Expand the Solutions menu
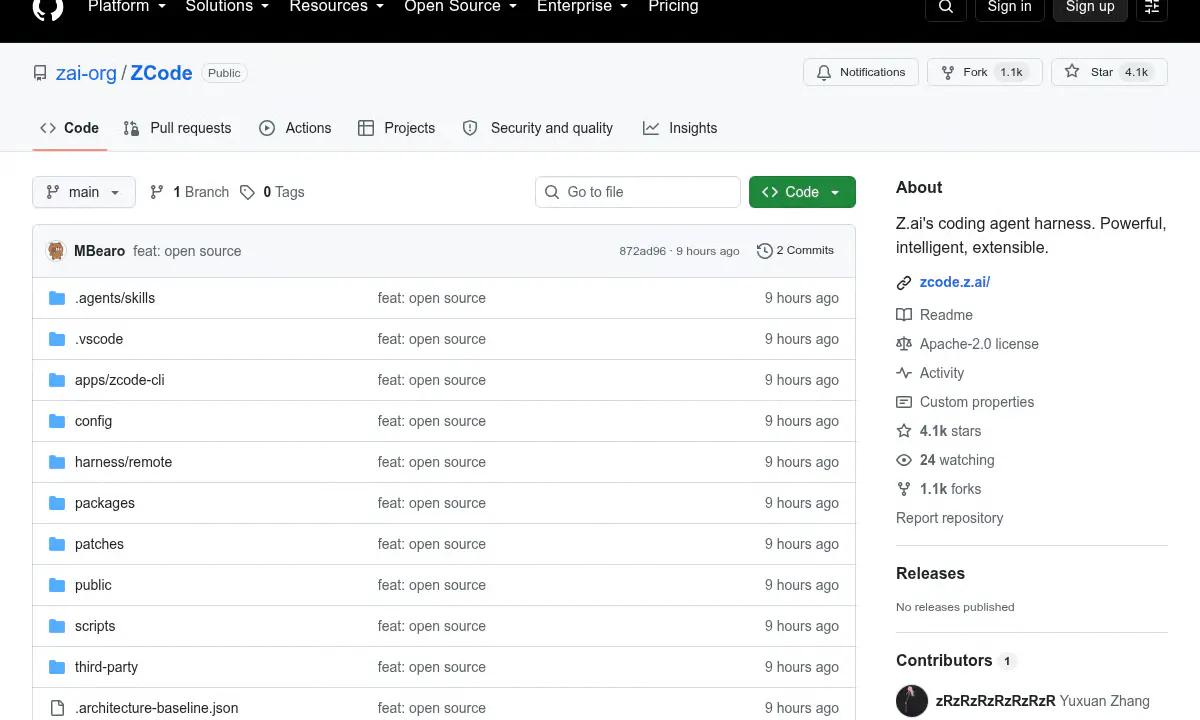 pos(227,7)
